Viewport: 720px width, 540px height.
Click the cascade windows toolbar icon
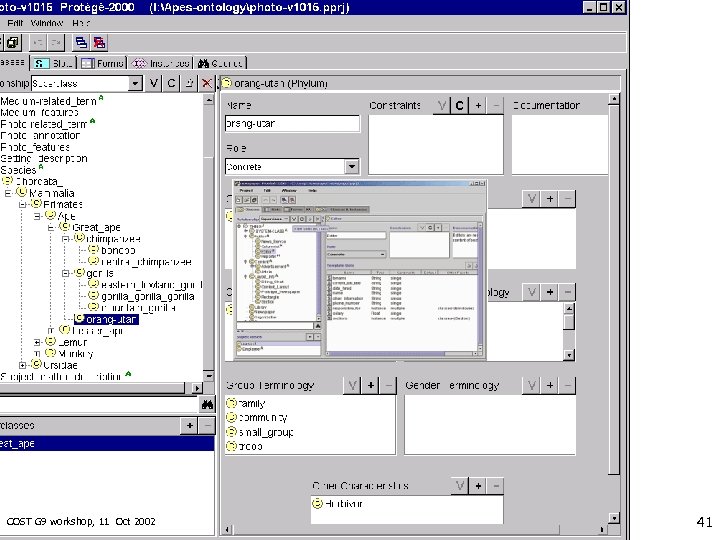[x=81, y=43]
